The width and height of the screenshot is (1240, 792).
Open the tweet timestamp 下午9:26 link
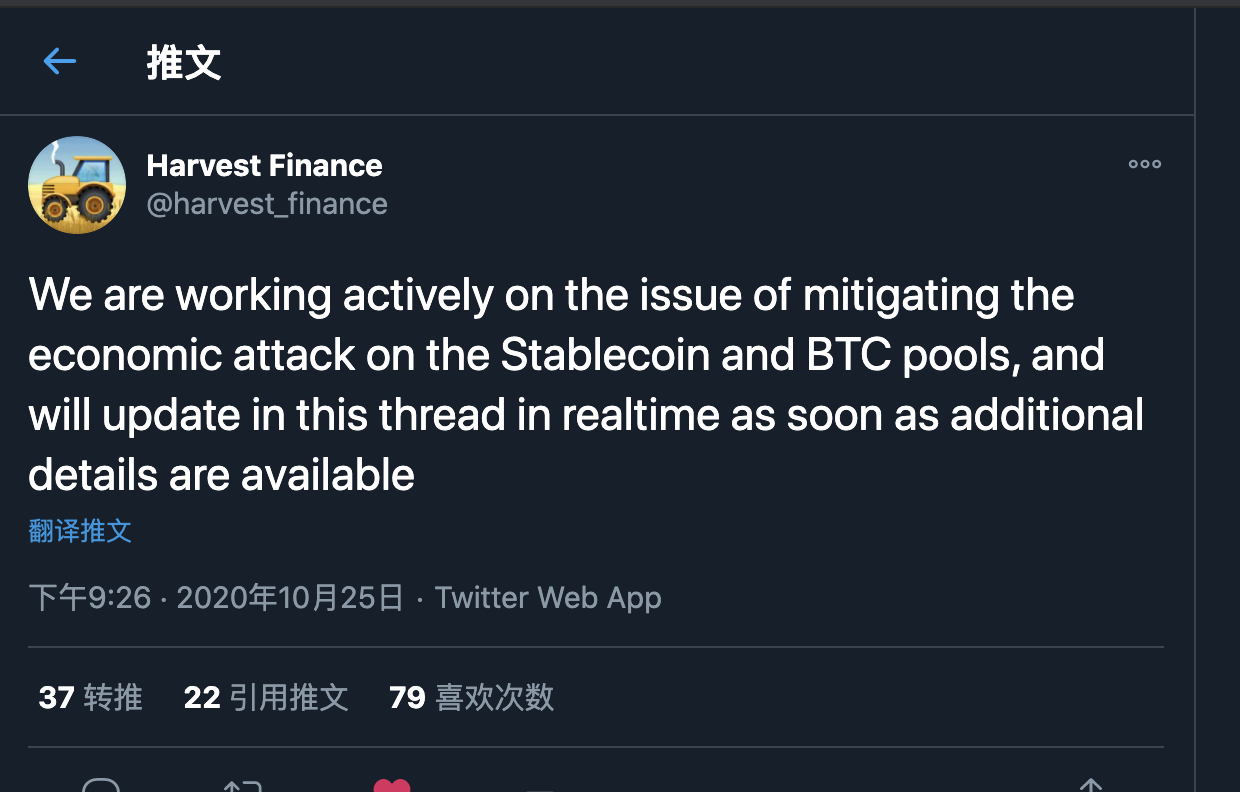click(x=90, y=598)
